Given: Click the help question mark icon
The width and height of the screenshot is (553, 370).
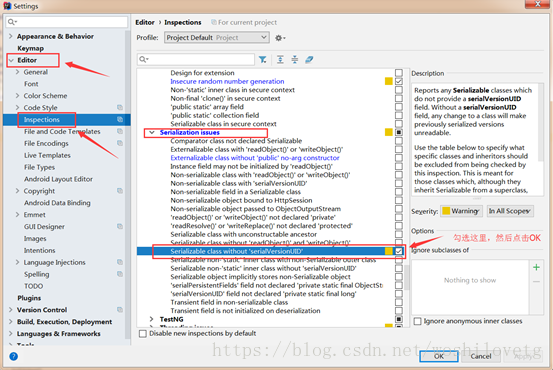Looking at the screenshot, I should [x=13, y=356].
